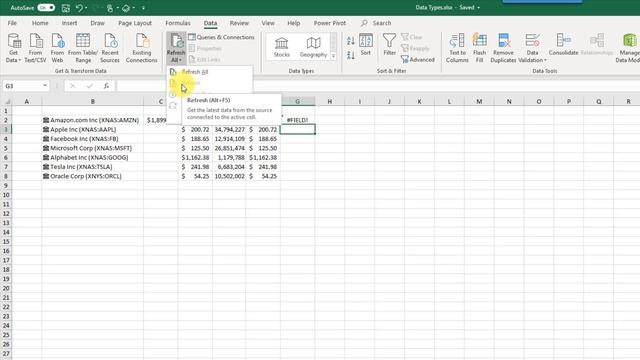The width and height of the screenshot is (640, 360).
Task: Open the Undo history dropdown arrow
Action: 87,8
